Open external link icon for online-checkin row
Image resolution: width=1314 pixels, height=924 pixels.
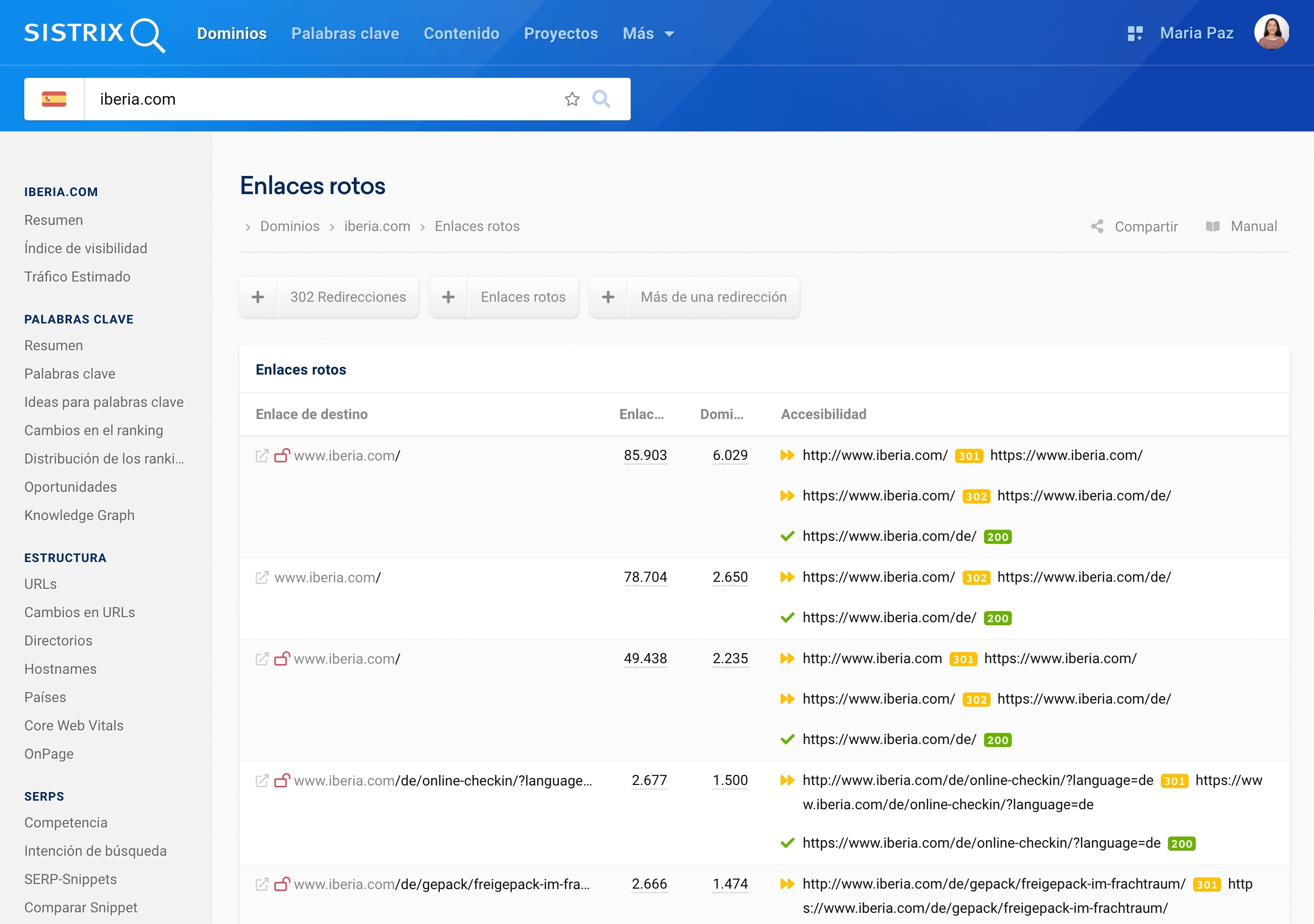coord(262,781)
